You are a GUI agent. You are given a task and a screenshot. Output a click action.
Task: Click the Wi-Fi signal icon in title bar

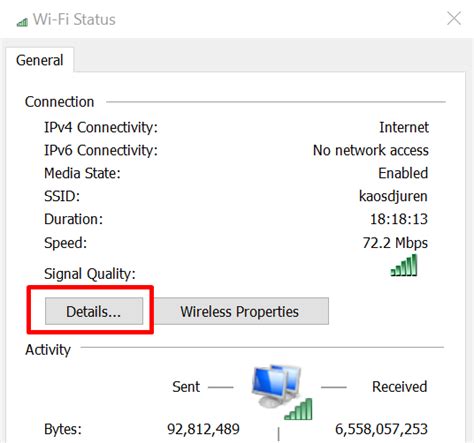[22, 22]
